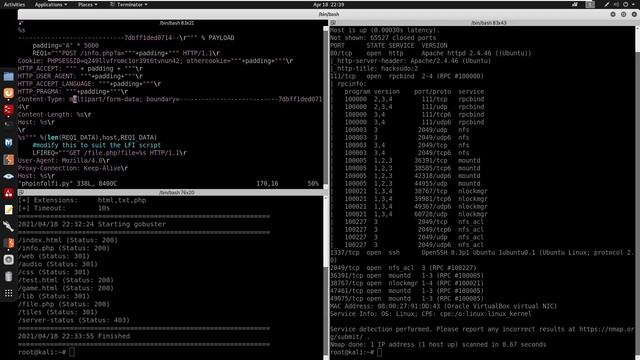Click the right terminal pane group icon
This screenshot has height=360, width=640.
tap(333, 23)
